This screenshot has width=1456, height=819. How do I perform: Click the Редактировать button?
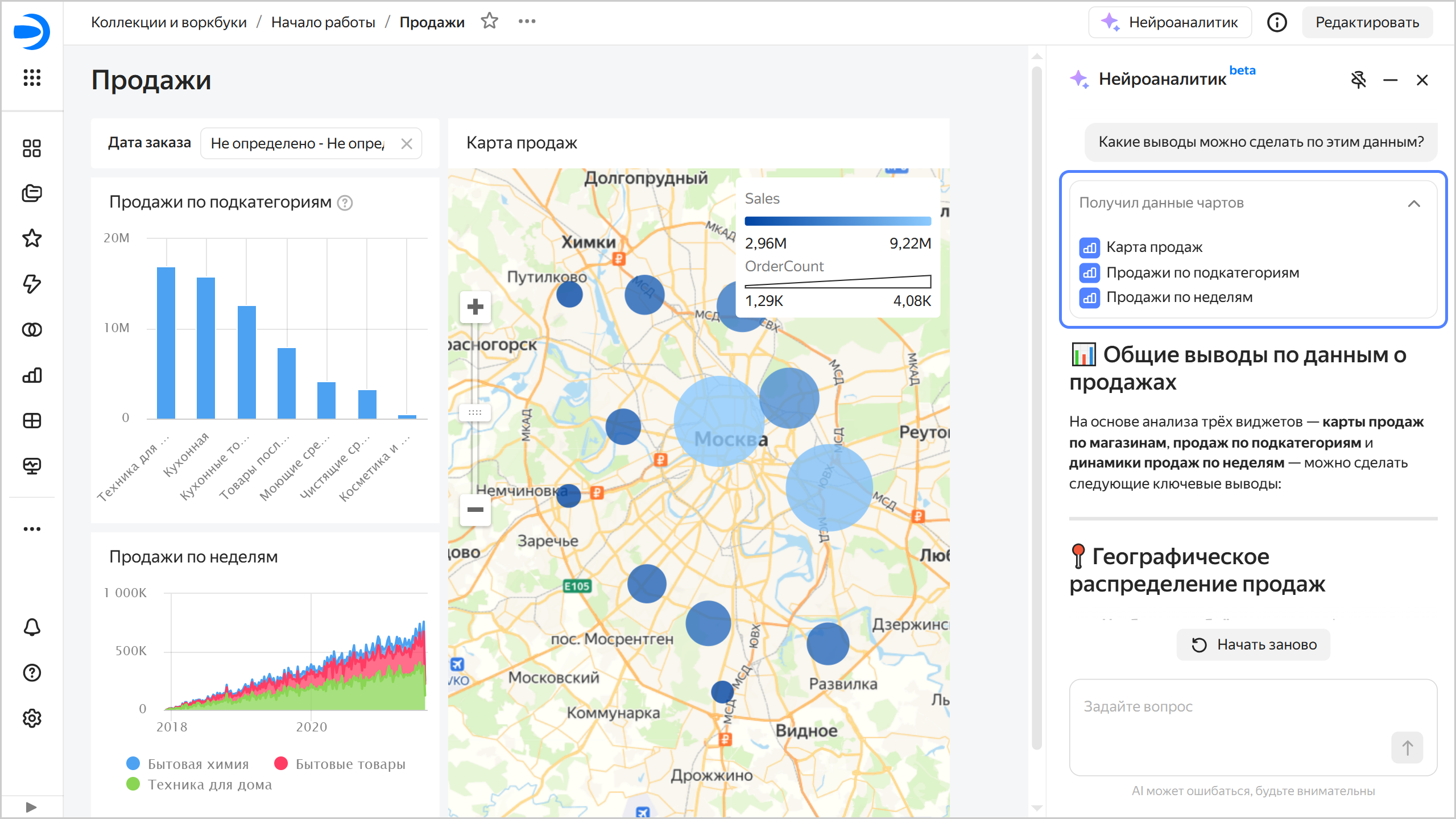(x=1367, y=22)
